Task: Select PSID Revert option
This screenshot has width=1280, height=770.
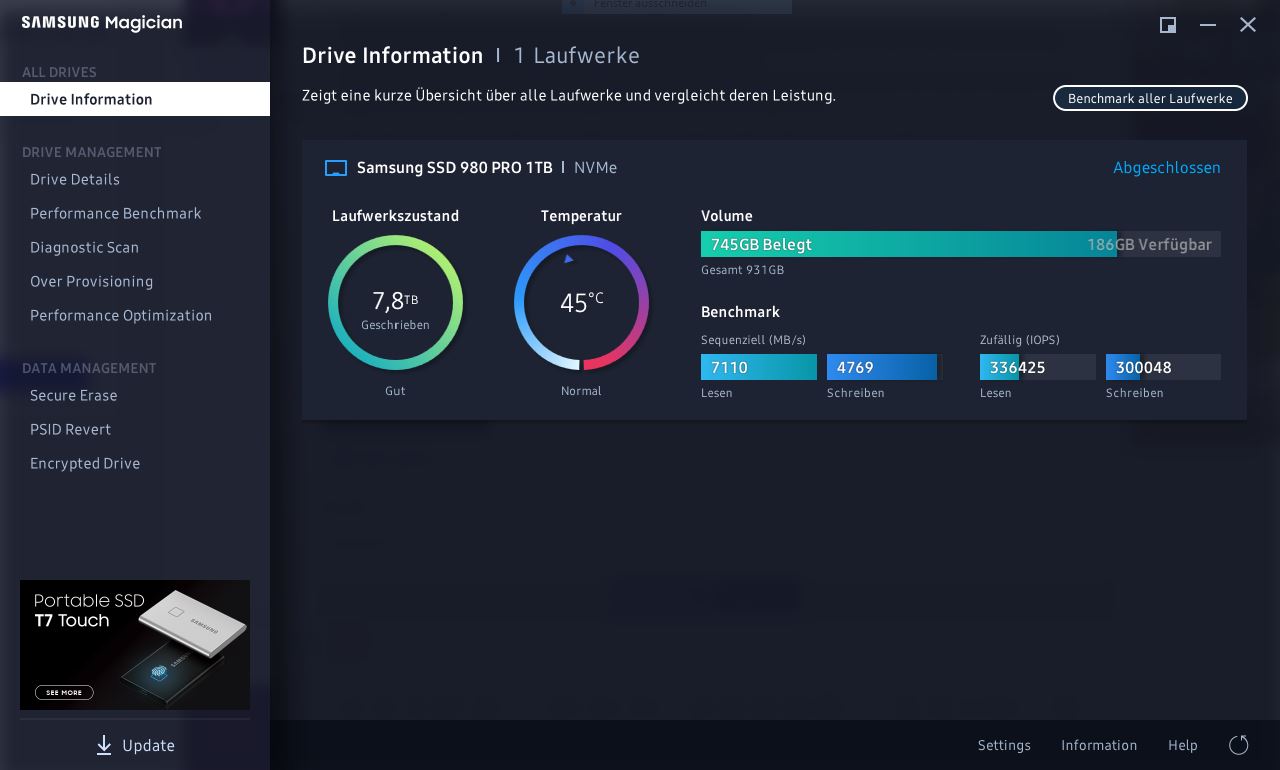Action: [x=70, y=430]
